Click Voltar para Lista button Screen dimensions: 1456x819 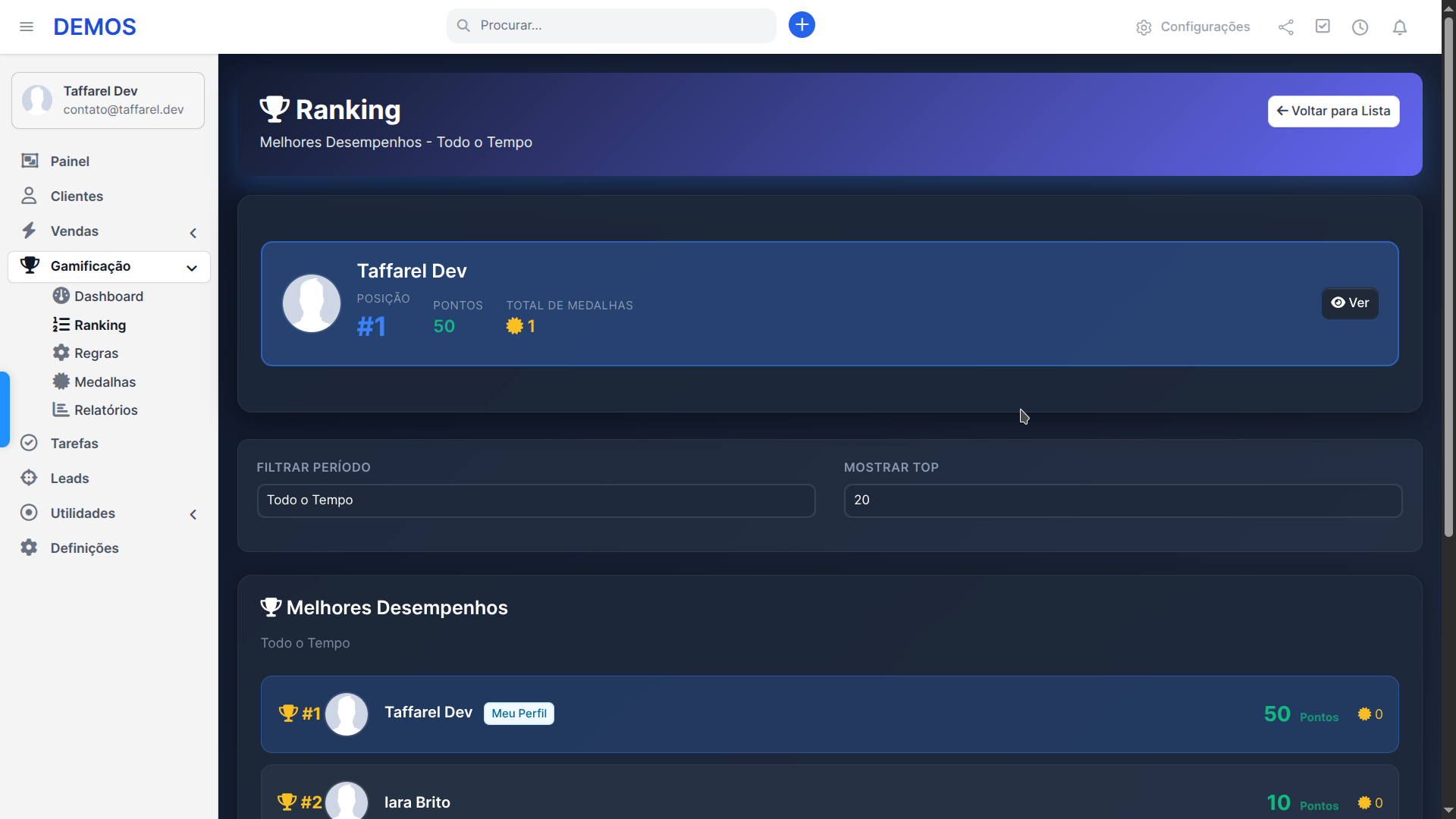1333,111
